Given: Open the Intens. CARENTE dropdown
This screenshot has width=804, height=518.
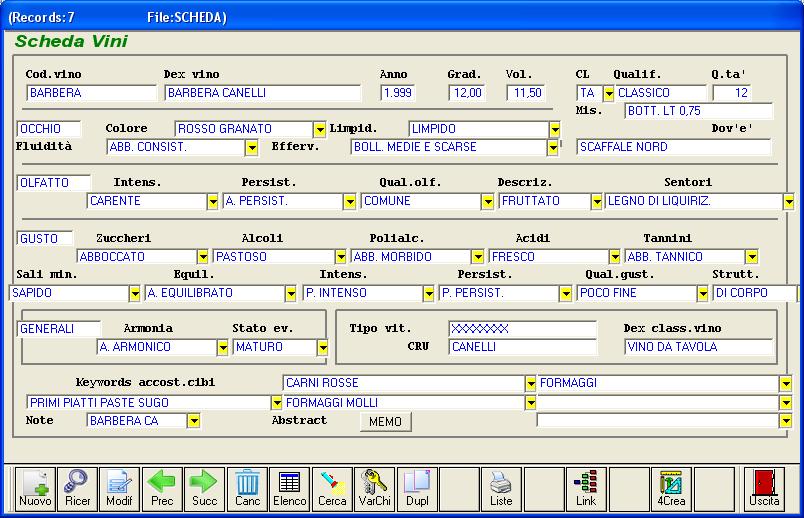Looking at the screenshot, I should coord(213,202).
